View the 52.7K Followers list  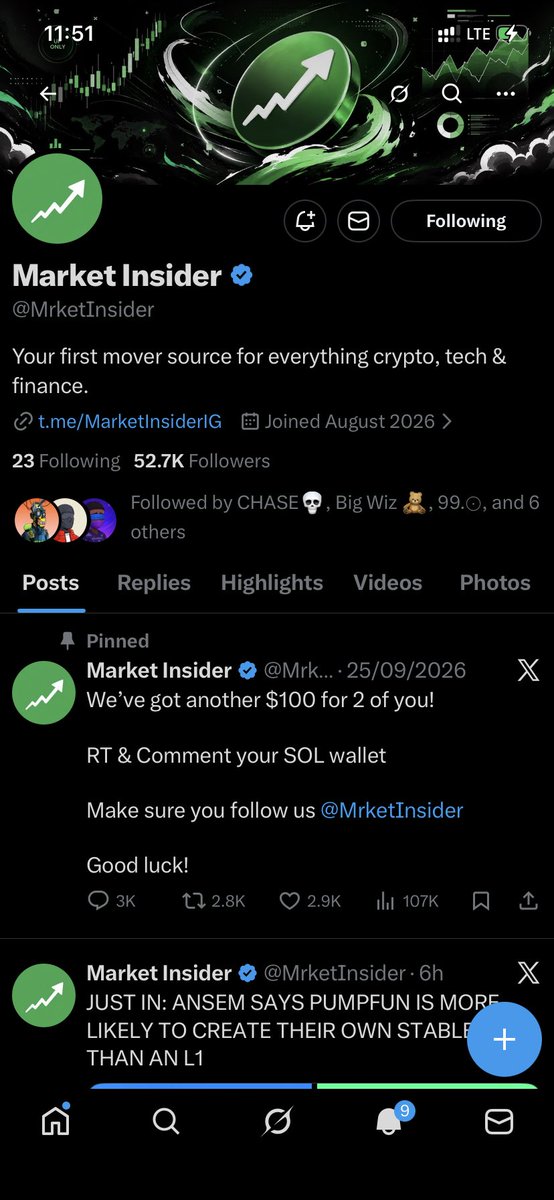201,461
